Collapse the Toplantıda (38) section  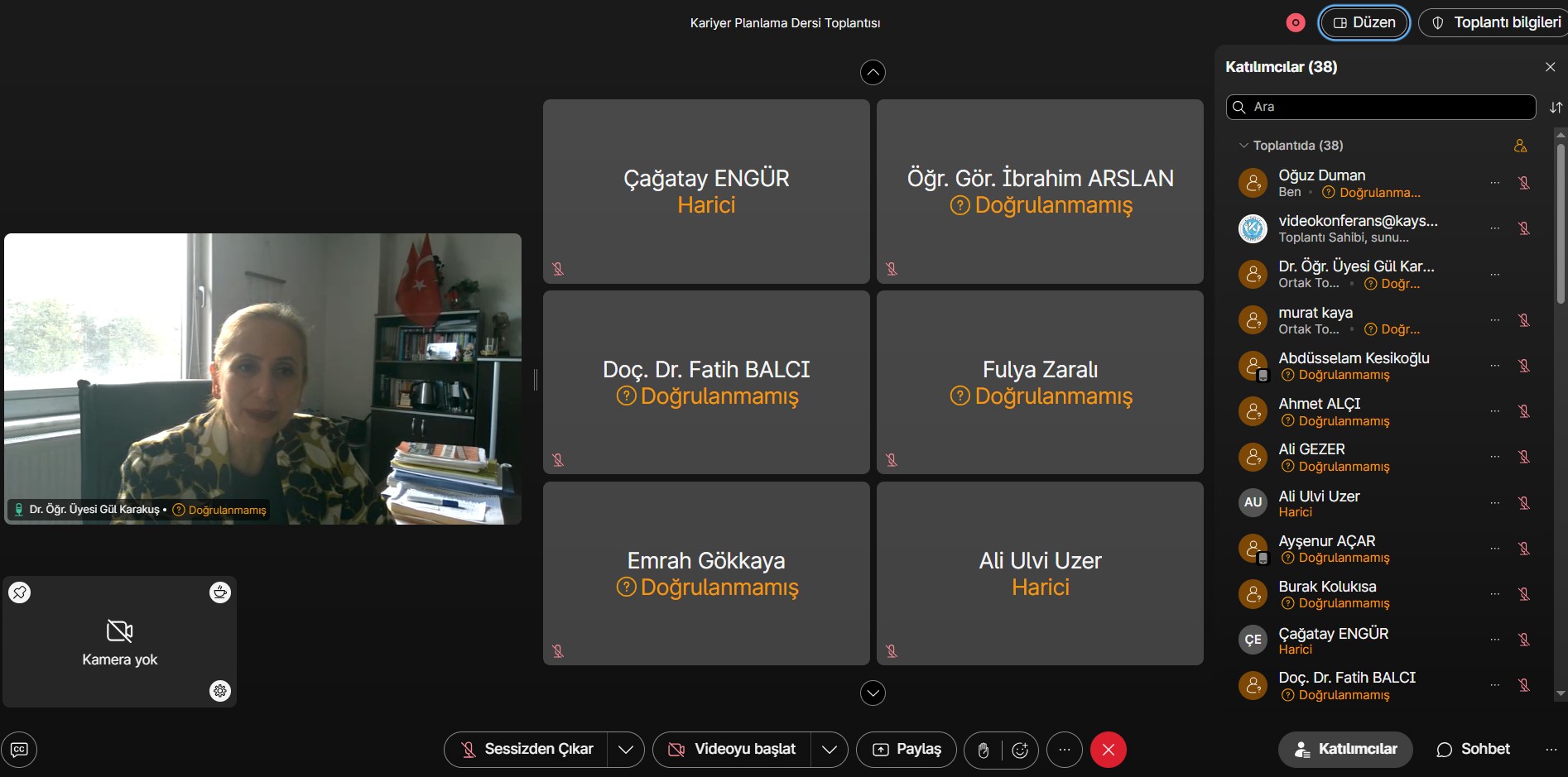pyautogui.click(x=1243, y=146)
